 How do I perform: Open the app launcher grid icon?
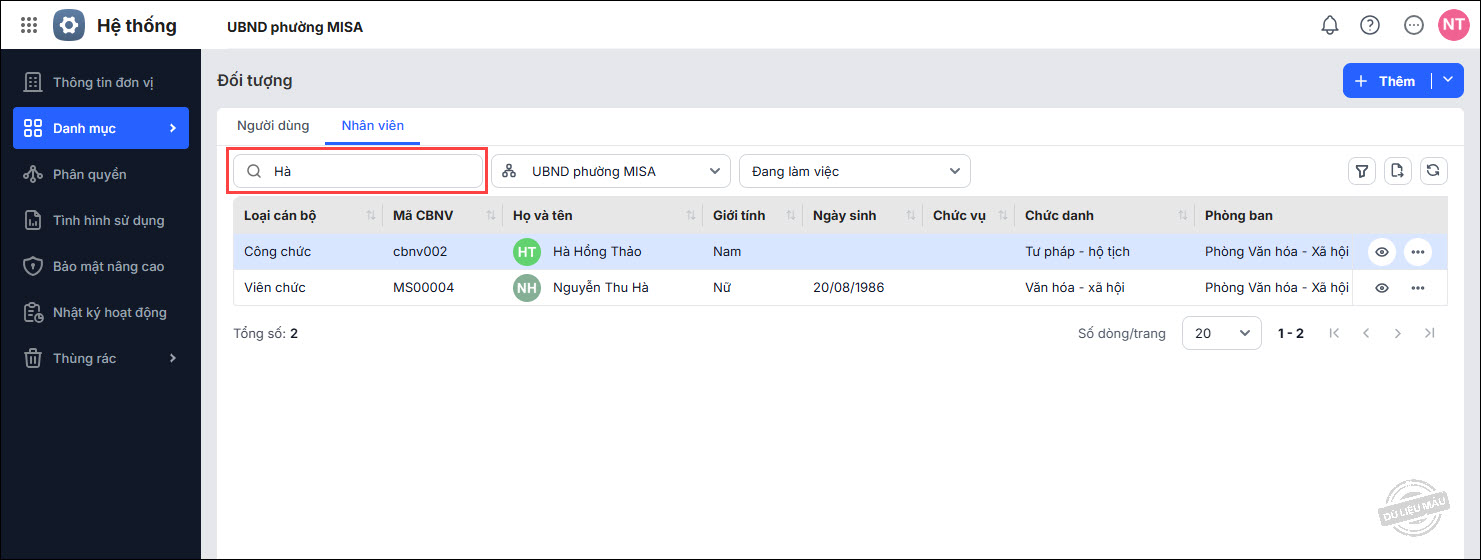pyautogui.click(x=29, y=26)
